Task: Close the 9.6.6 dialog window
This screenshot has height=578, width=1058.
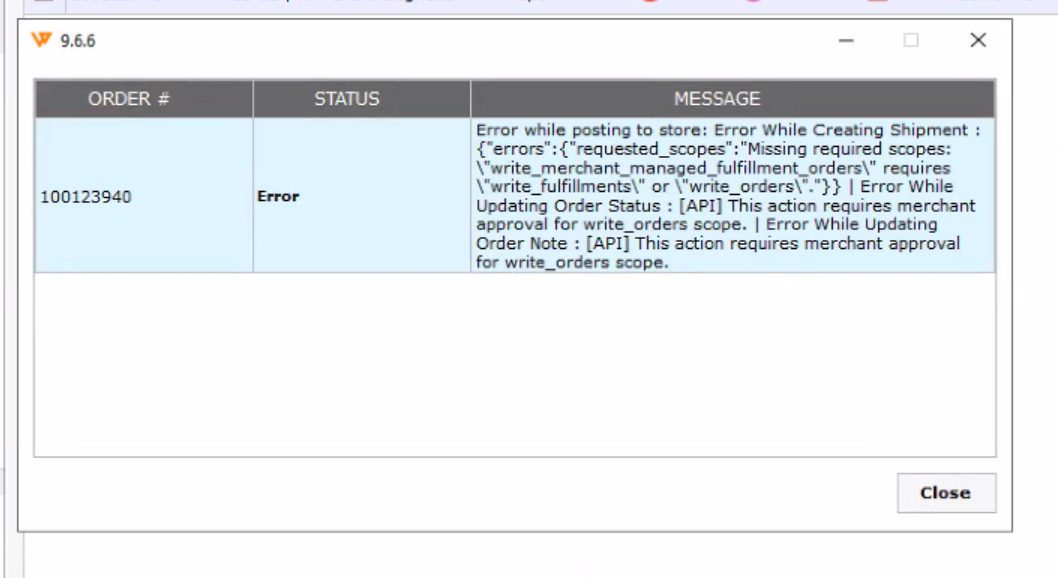Action: [x=978, y=40]
